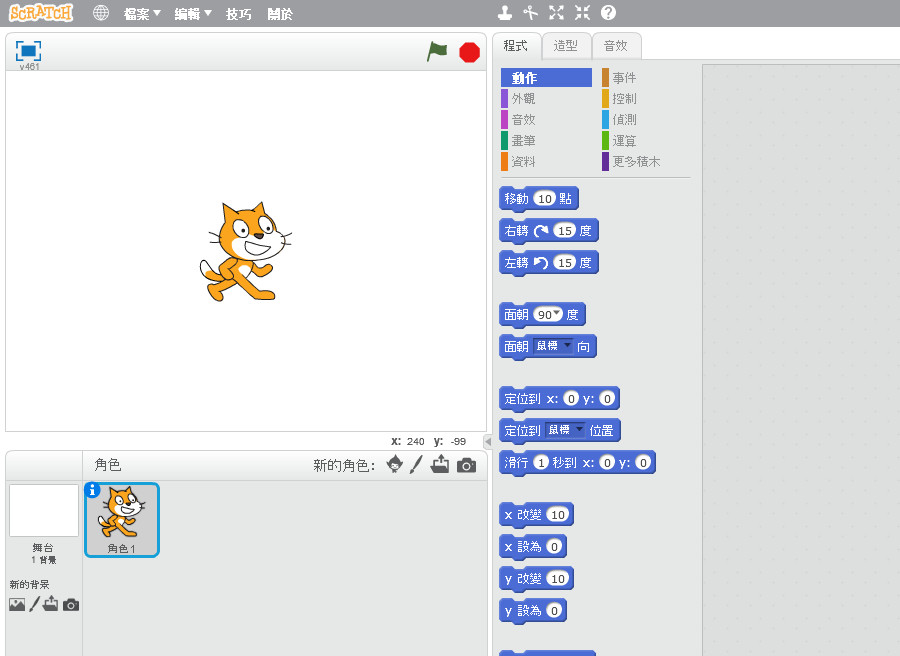Open the 編輯 menu

tap(193, 14)
